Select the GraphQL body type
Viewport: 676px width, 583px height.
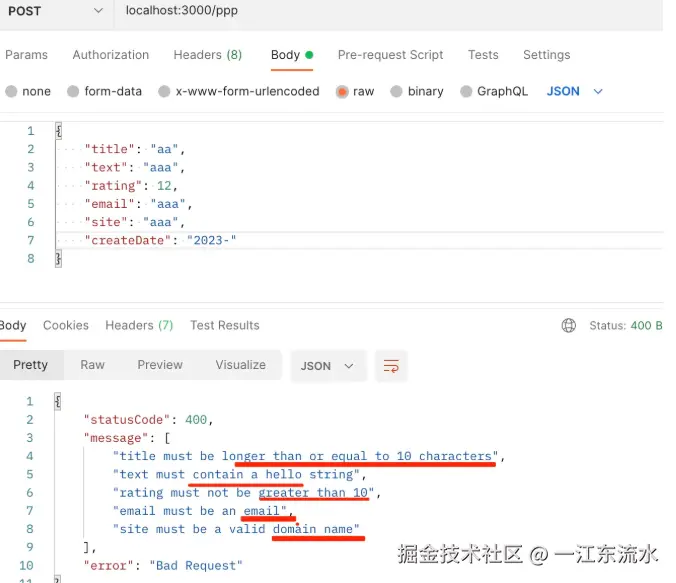494,91
